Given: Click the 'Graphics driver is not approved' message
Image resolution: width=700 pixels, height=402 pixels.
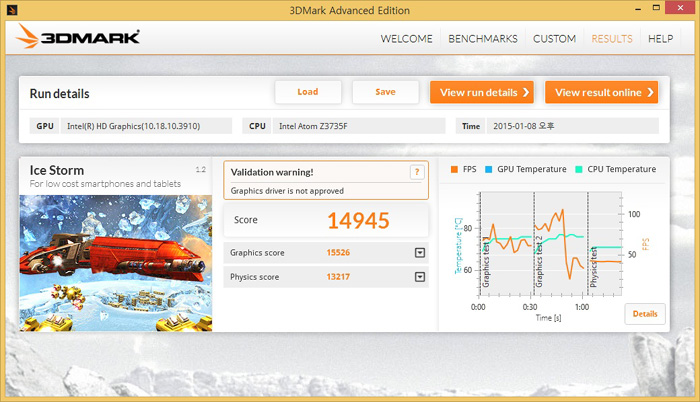Looking at the screenshot, I should tap(287, 191).
